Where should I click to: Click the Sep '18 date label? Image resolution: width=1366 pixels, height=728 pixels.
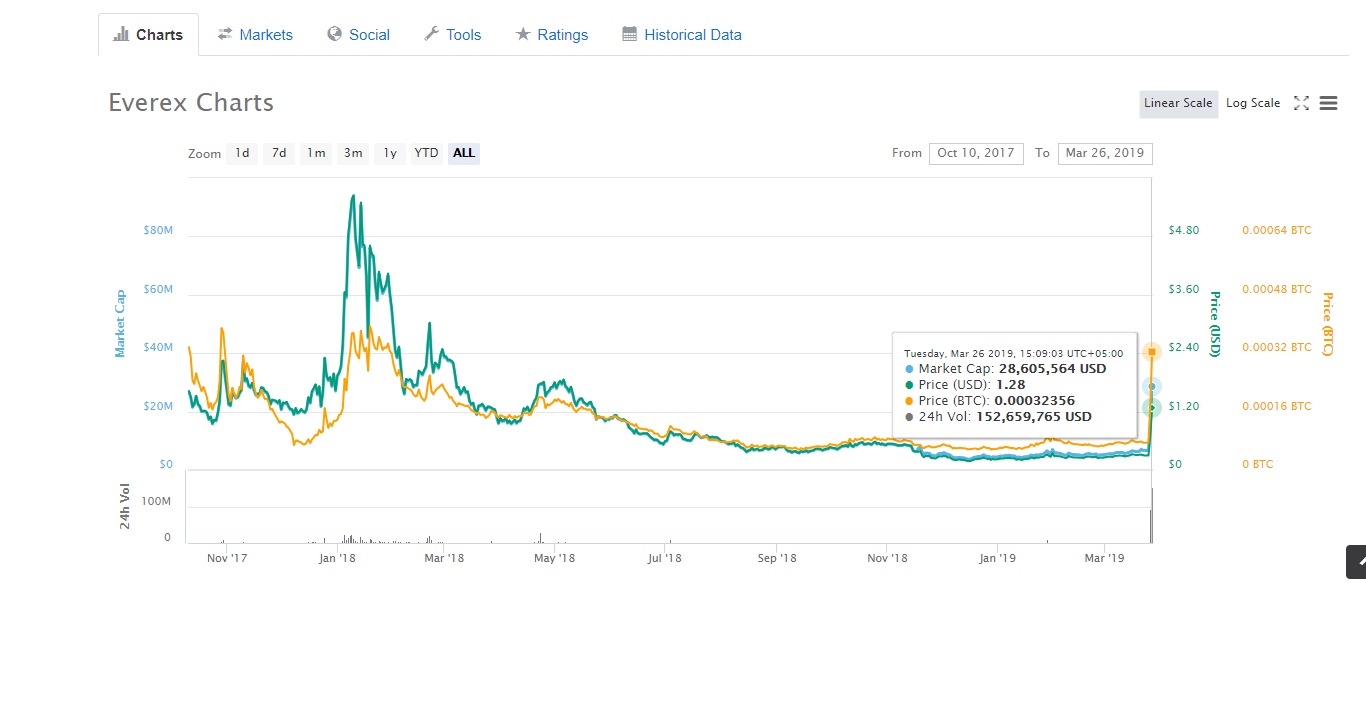(777, 558)
